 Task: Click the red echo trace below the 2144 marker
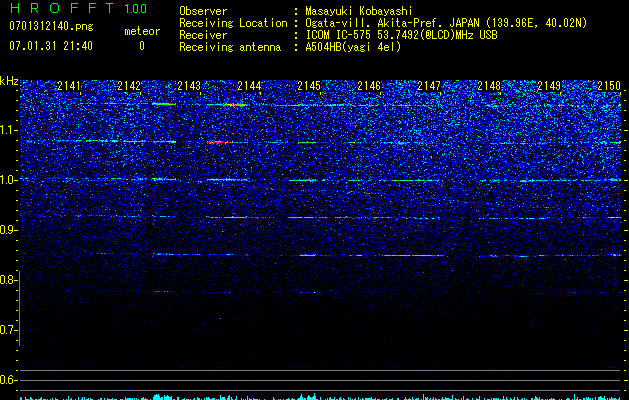click(x=220, y=142)
